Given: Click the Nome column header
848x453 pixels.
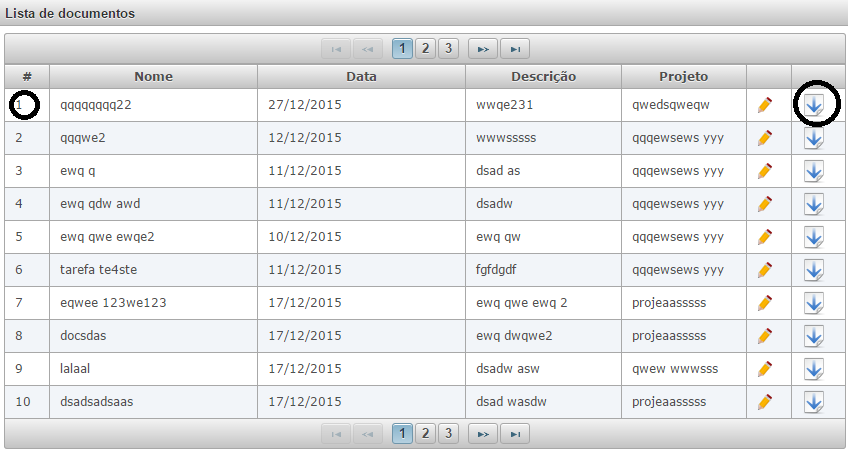Looking at the screenshot, I should click(154, 77).
